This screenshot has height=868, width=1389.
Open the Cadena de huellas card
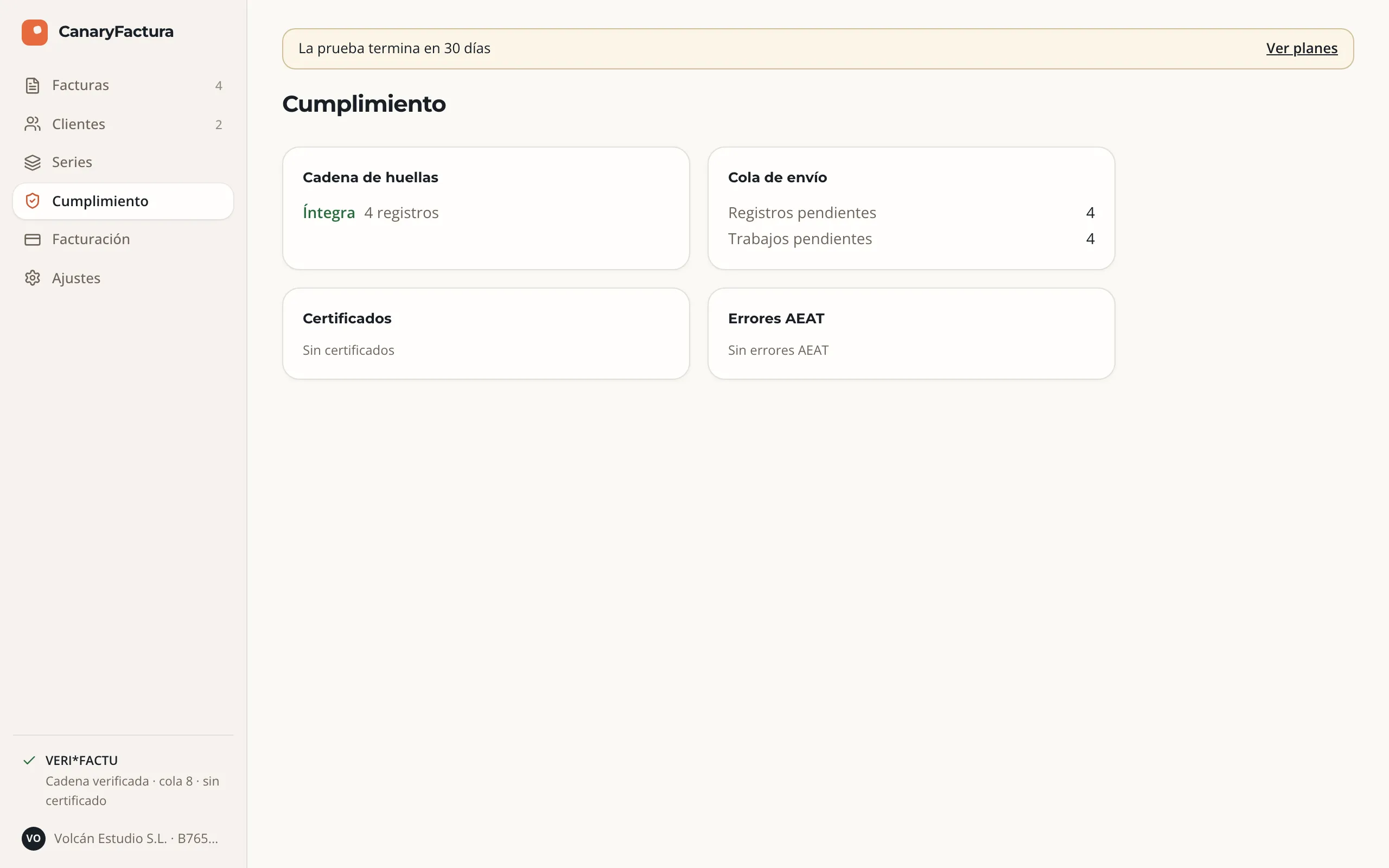[486, 208]
